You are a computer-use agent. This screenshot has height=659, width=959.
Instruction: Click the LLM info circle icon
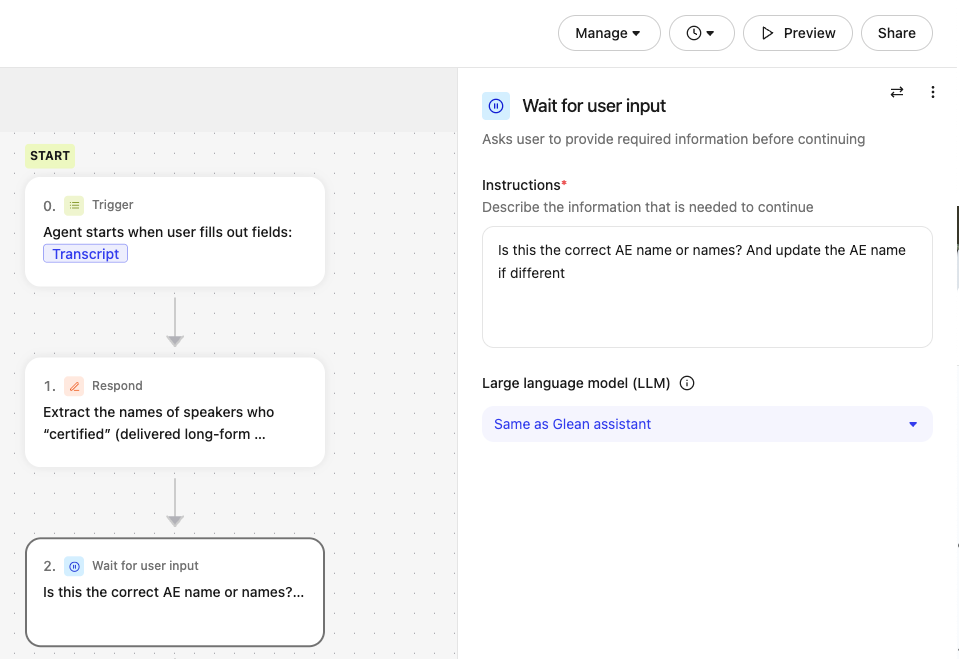[x=687, y=383]
